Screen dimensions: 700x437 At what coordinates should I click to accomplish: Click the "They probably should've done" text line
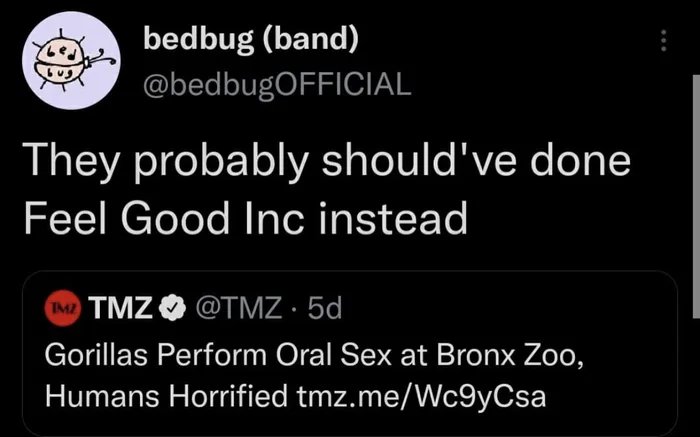329,160
